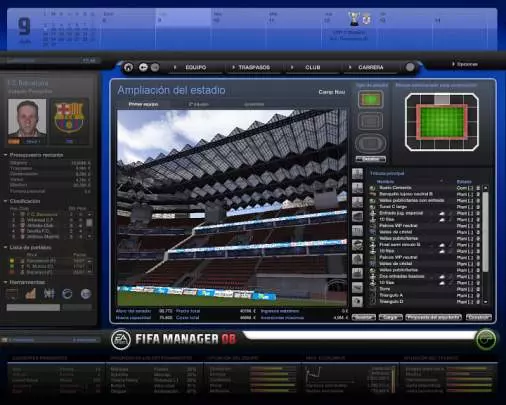Image resolution: width=506 pixels, height=405 pixels.
Task: Toggle Estado checkbox for Torre
Action: point(478,289)
